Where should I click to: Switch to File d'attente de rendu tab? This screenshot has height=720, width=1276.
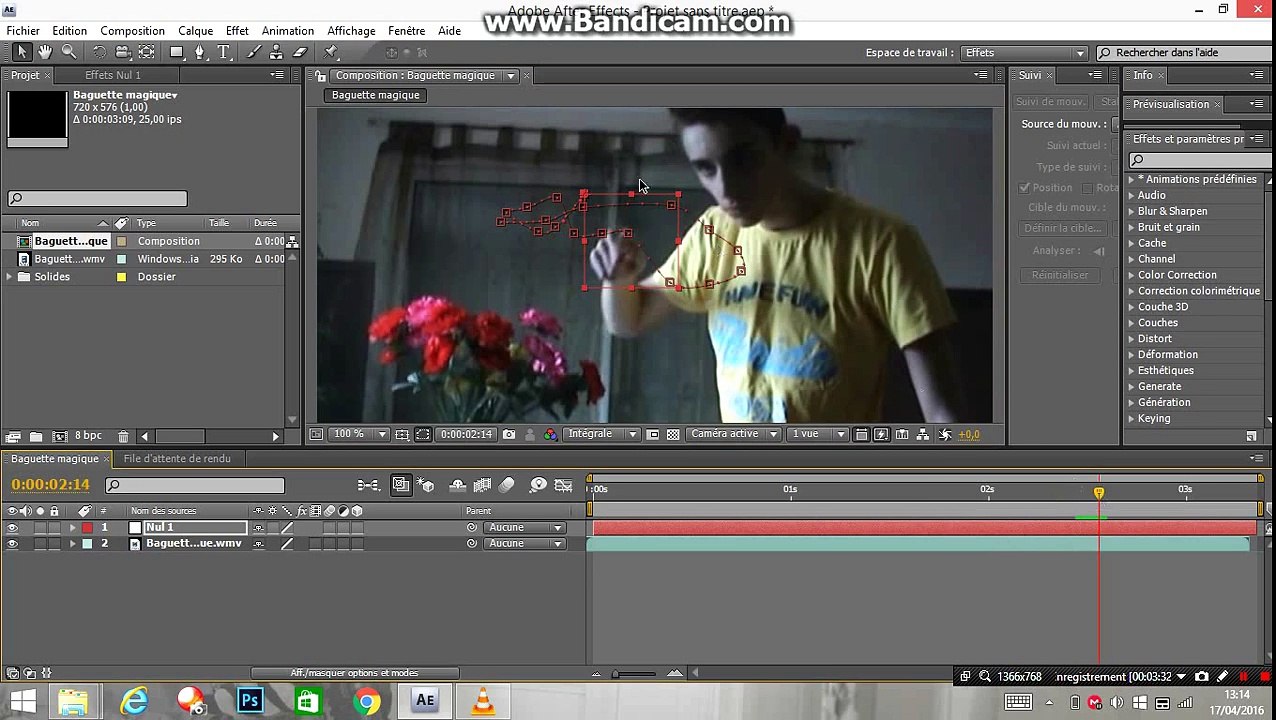176,458
